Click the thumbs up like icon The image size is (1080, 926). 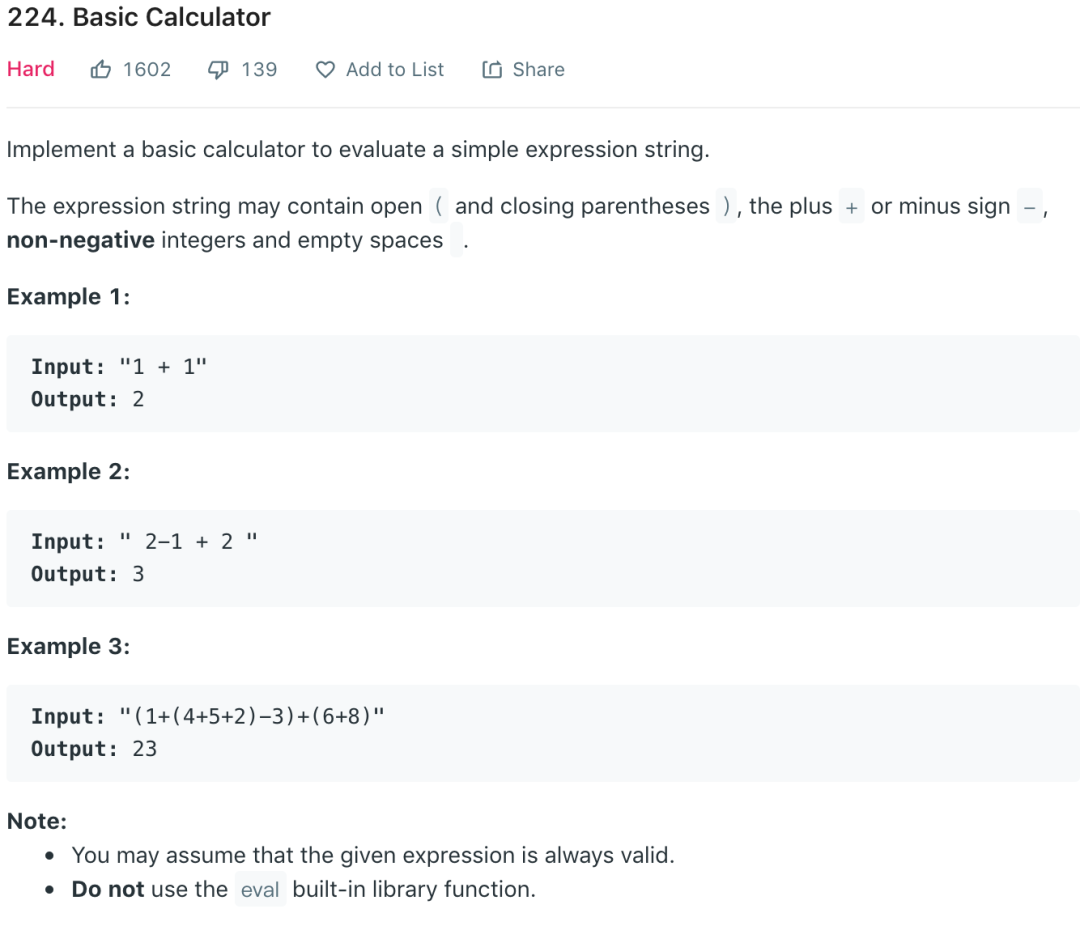coord(101,69)
